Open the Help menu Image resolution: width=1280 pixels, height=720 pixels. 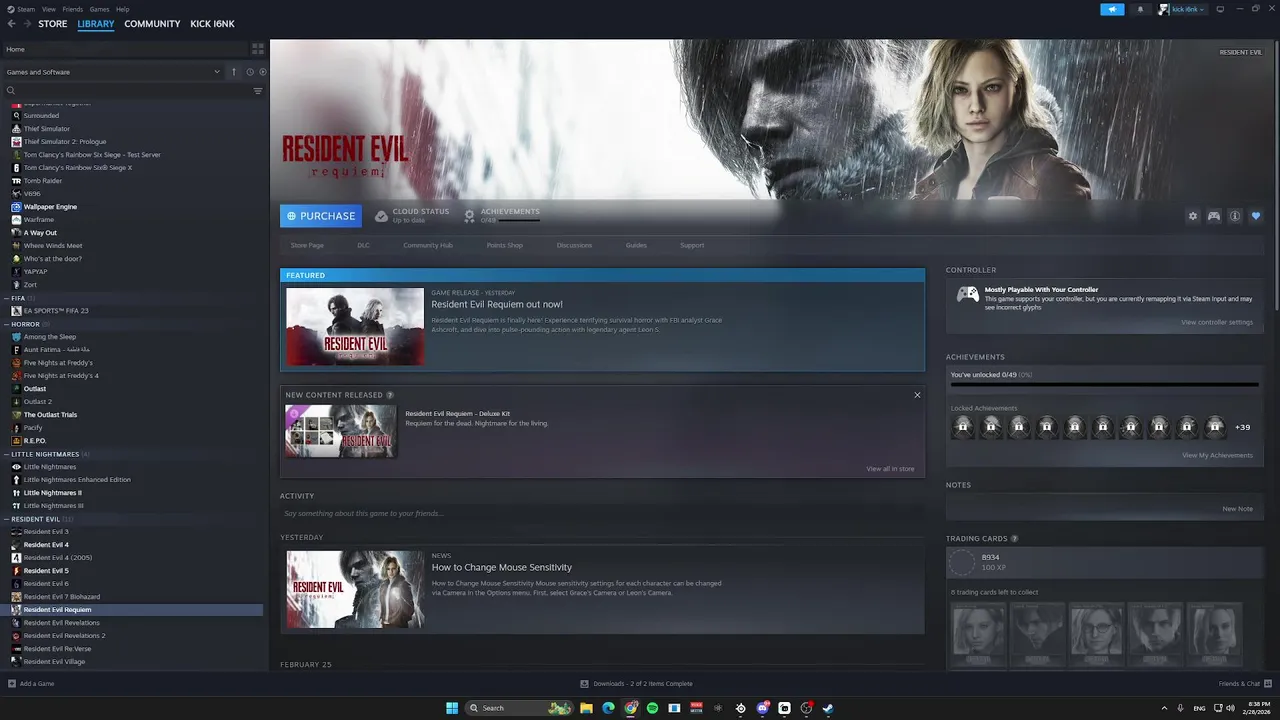[123, 9]
